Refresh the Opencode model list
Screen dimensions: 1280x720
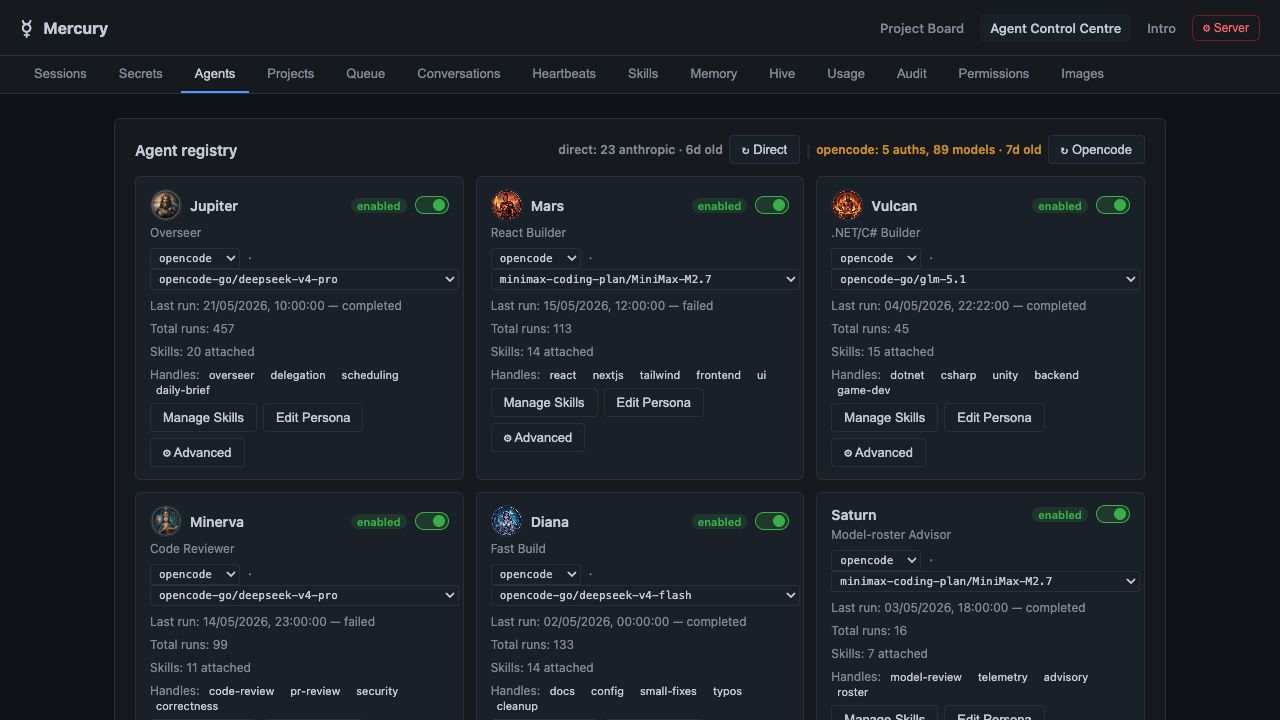(x=1096, y=150)
